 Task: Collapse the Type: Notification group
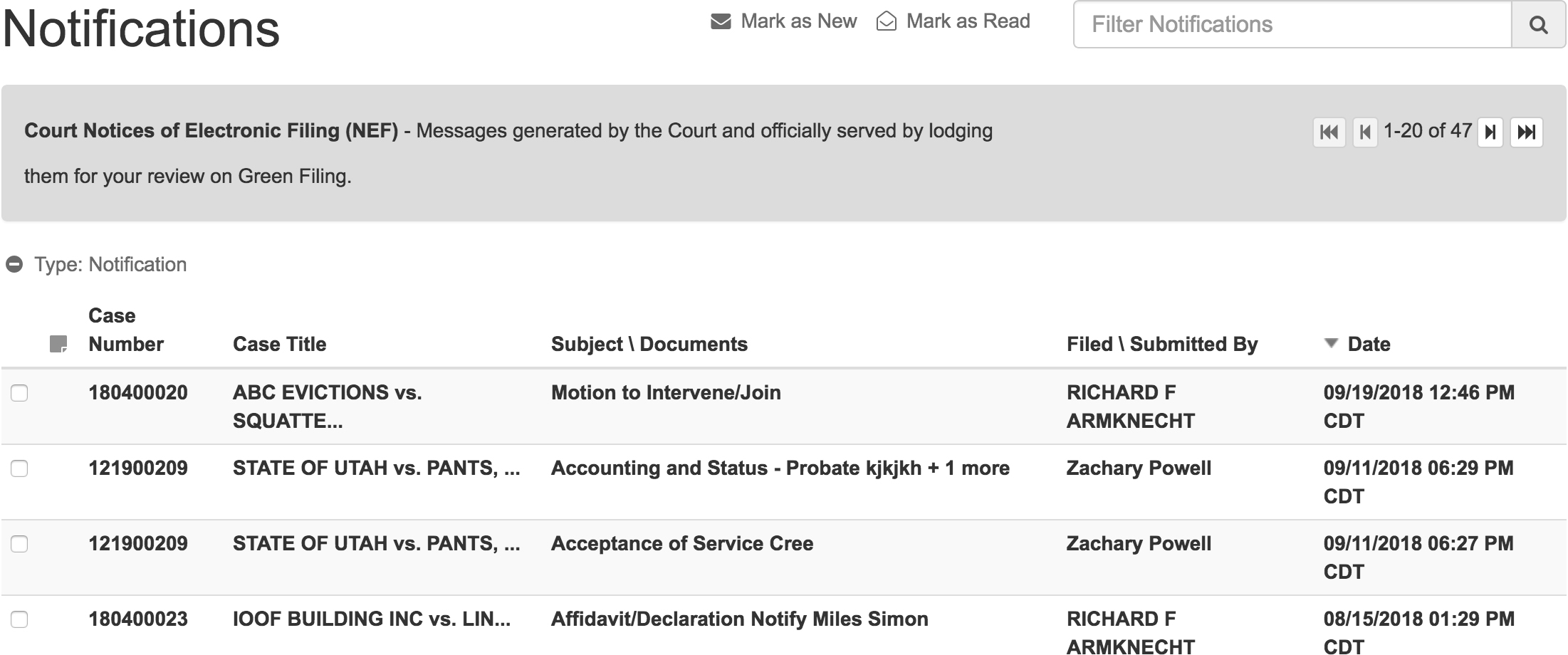click(14, 265)
